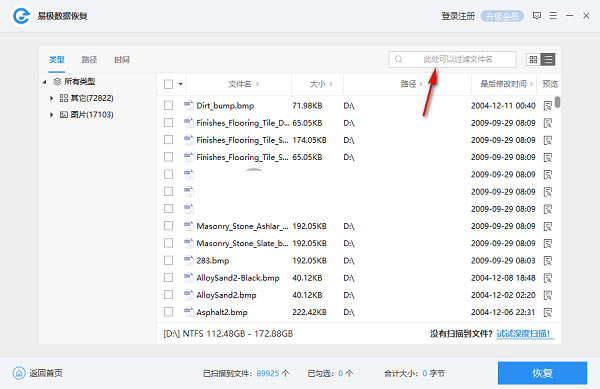Switch to the 类型 tab
The image size is (600, 389).
[57, 60]
